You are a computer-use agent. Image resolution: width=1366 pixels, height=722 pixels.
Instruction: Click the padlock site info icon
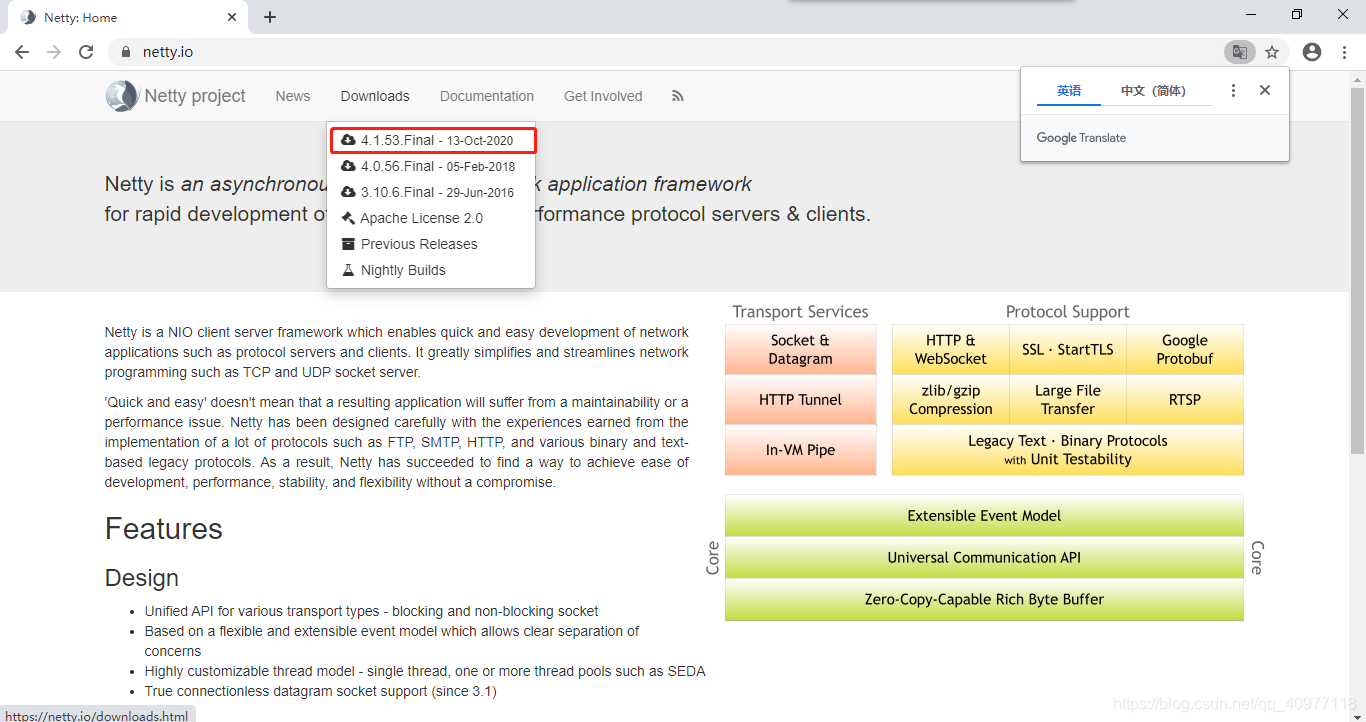point(125,52)
